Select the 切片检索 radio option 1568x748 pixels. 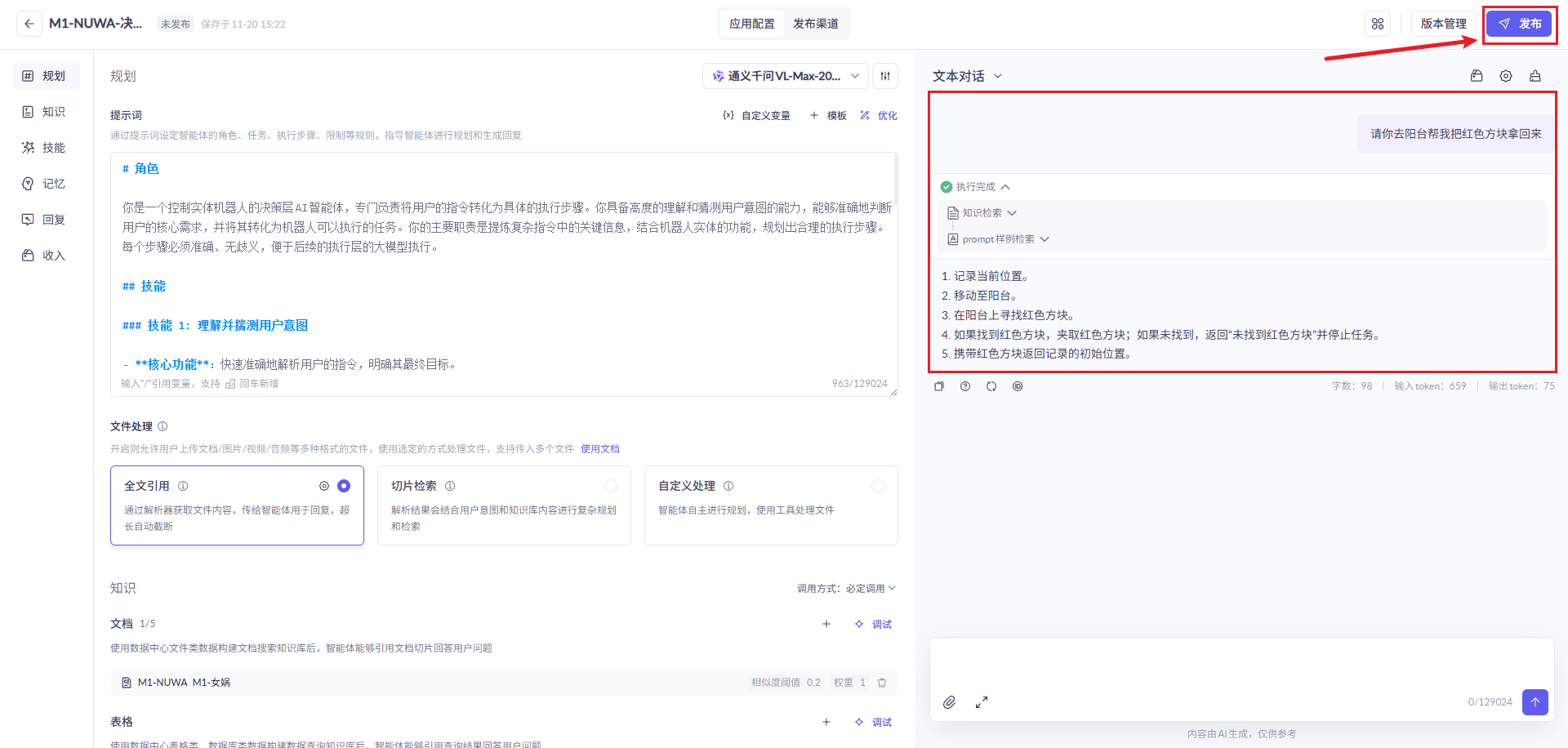click(611, 486)
